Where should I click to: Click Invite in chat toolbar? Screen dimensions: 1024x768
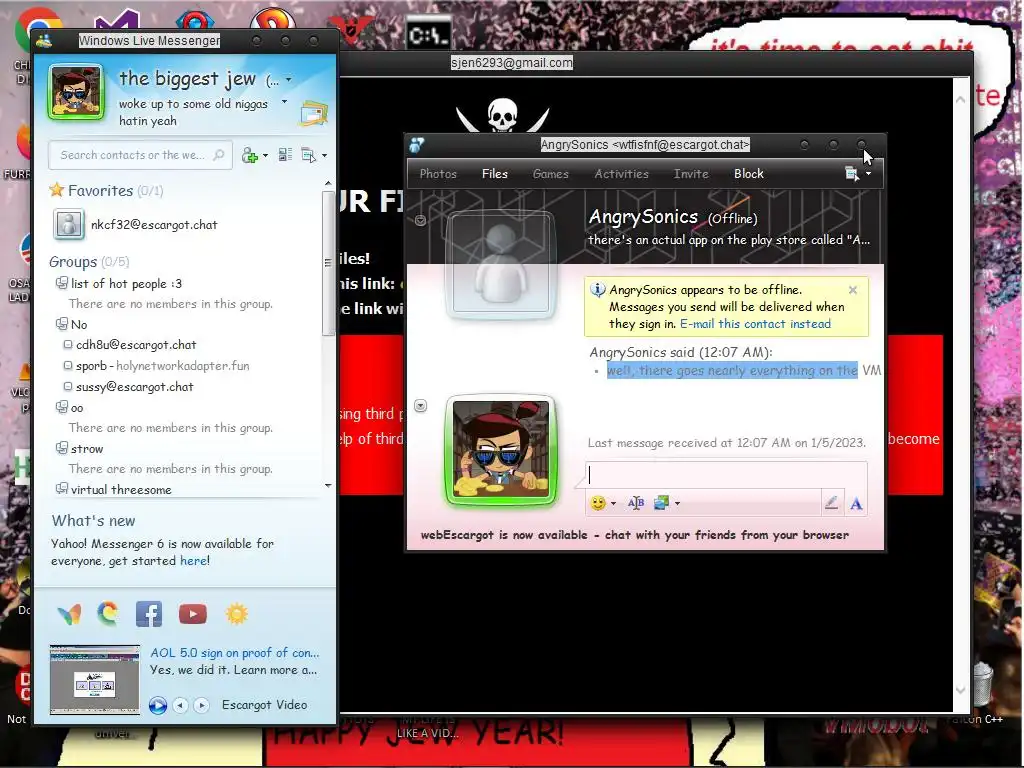pos(691,174)
